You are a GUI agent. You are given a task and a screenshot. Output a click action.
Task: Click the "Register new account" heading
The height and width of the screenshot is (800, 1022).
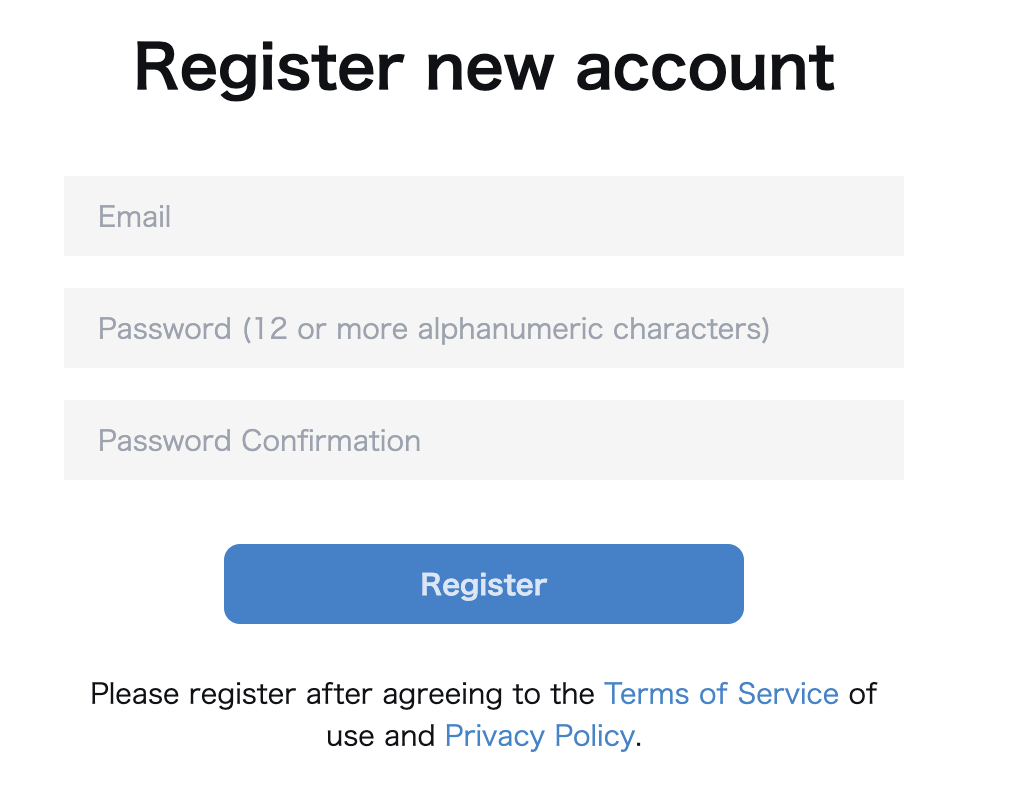[484, 68]
